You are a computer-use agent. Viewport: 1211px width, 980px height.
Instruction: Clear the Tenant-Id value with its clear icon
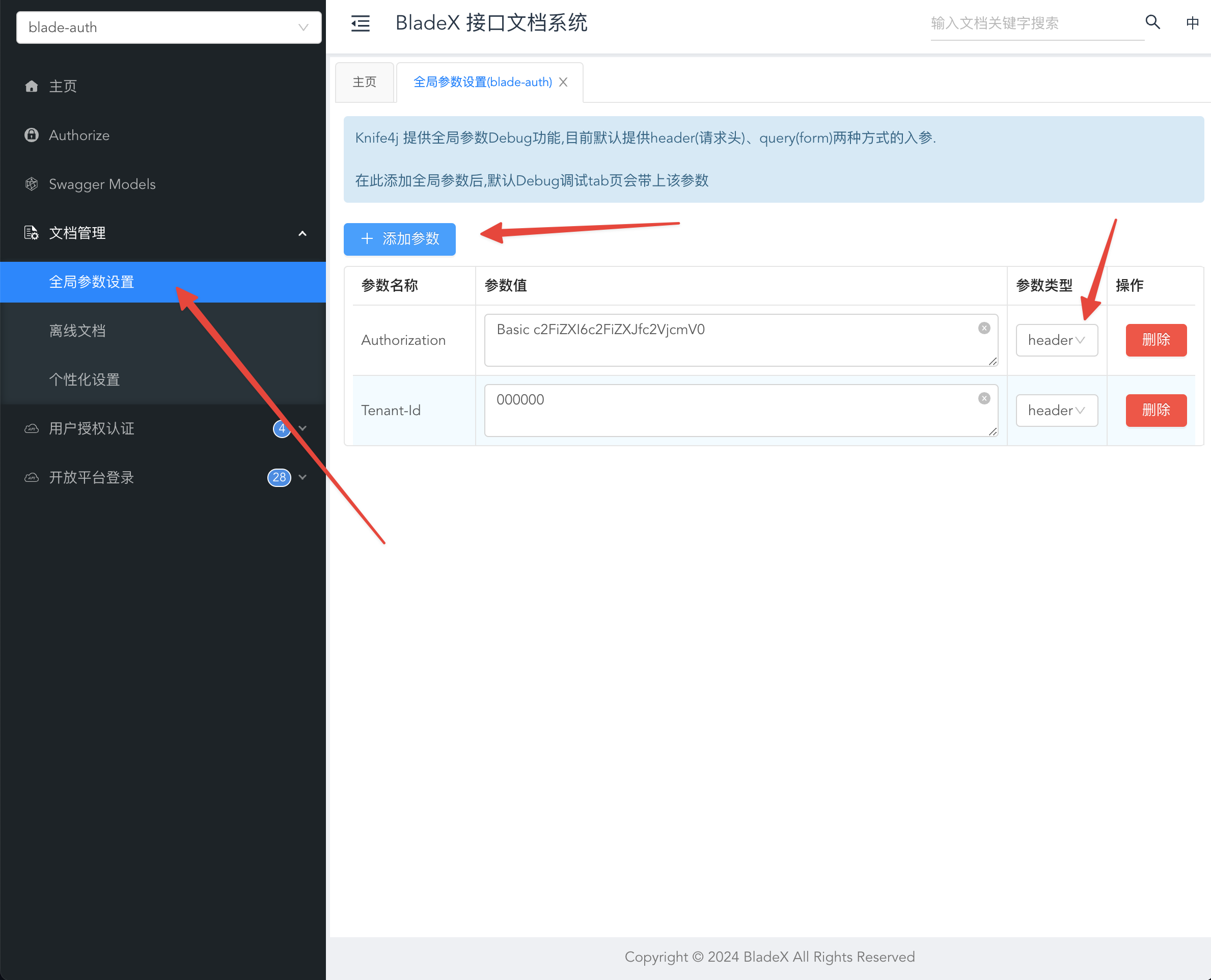click(x=984, y=398)
